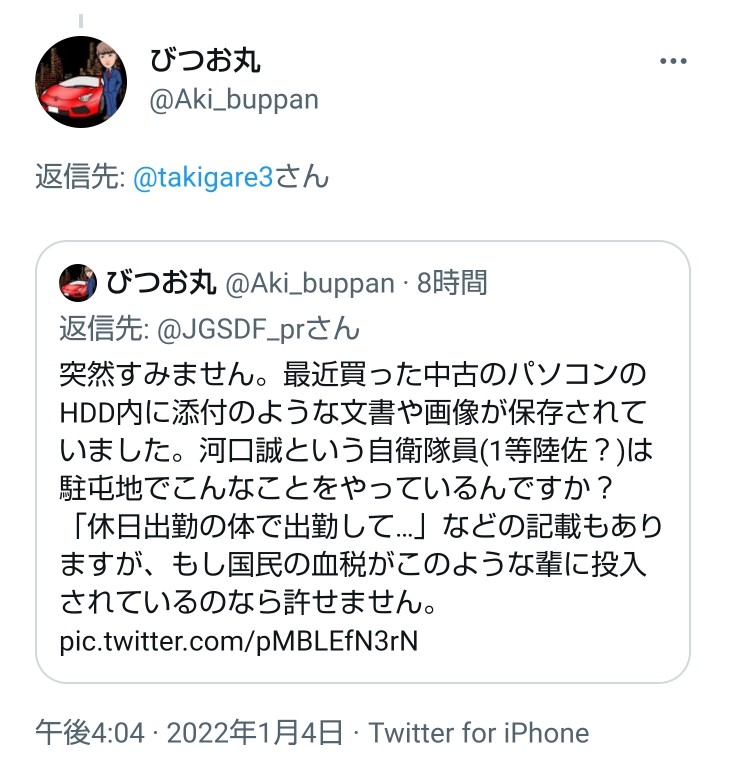Open びつお丸's large profile avatar

tap(81, 82)
